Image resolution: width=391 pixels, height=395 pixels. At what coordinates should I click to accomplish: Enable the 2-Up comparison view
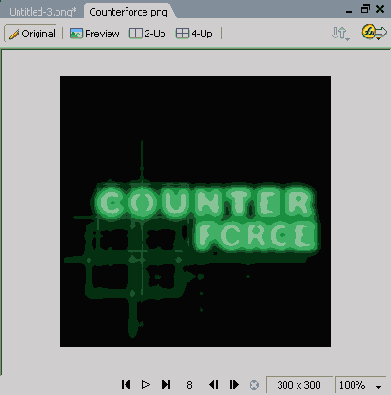coord(147,34)
